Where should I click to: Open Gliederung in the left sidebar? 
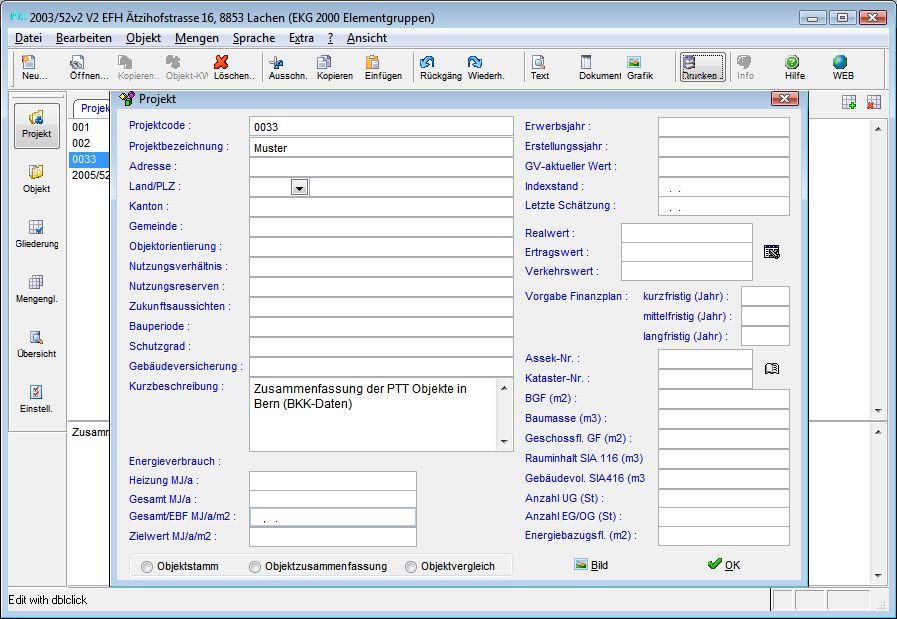pyautogui.click(x=37, y=234)
